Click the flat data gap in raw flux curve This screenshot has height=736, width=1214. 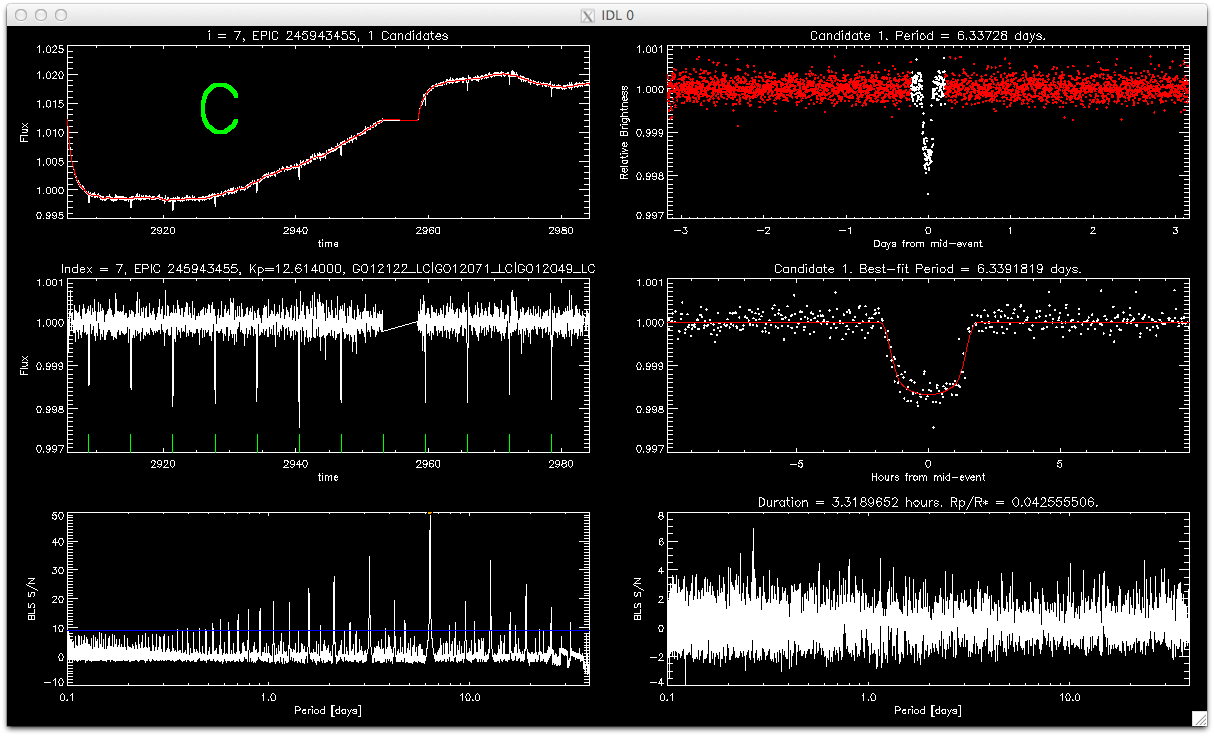click(400, 120)
